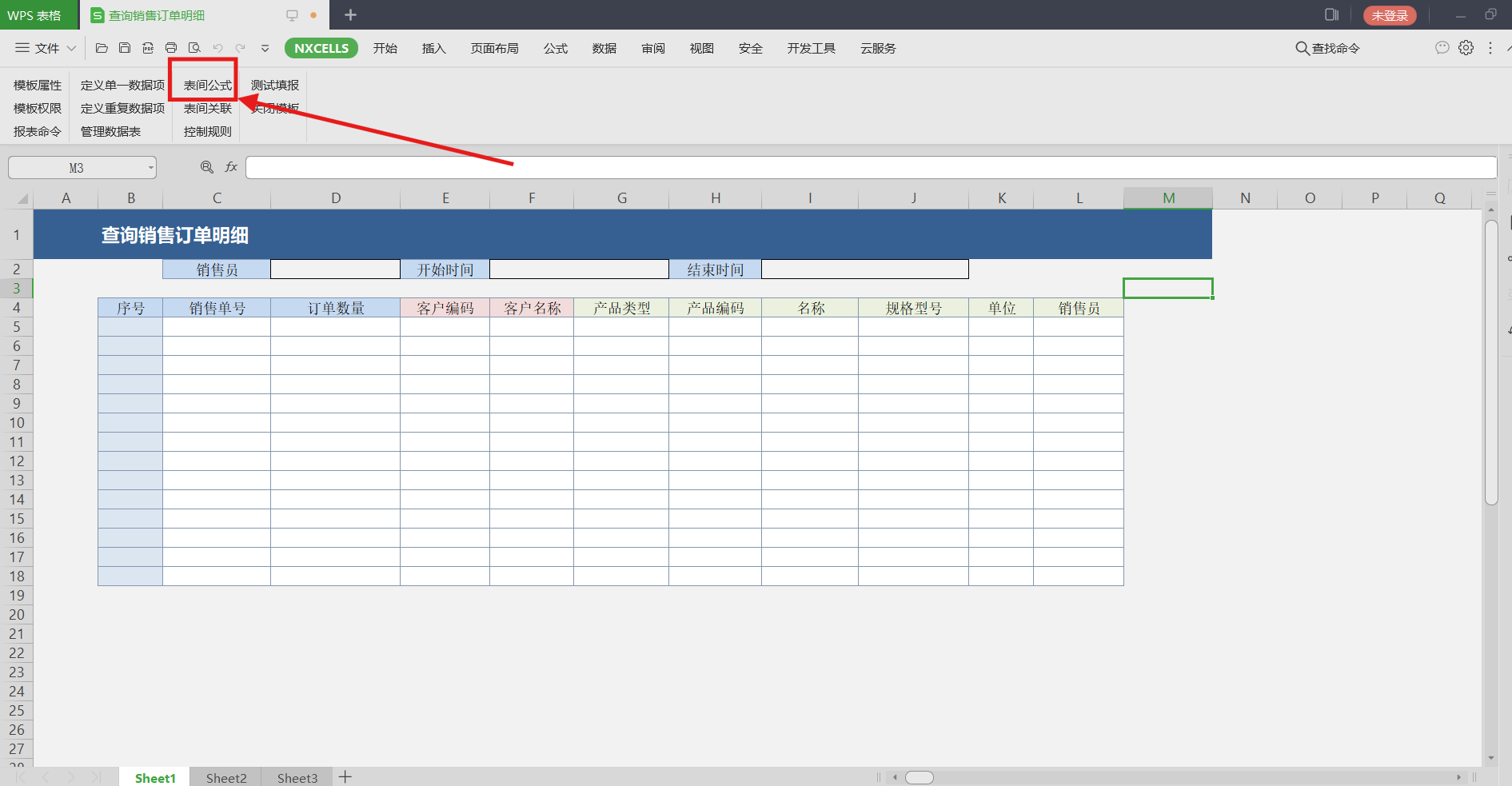Switch to the 页面布局 ribbon tab
This screenshot has height=786, width=1512.
pyautogui.click(x=494, y=49)
